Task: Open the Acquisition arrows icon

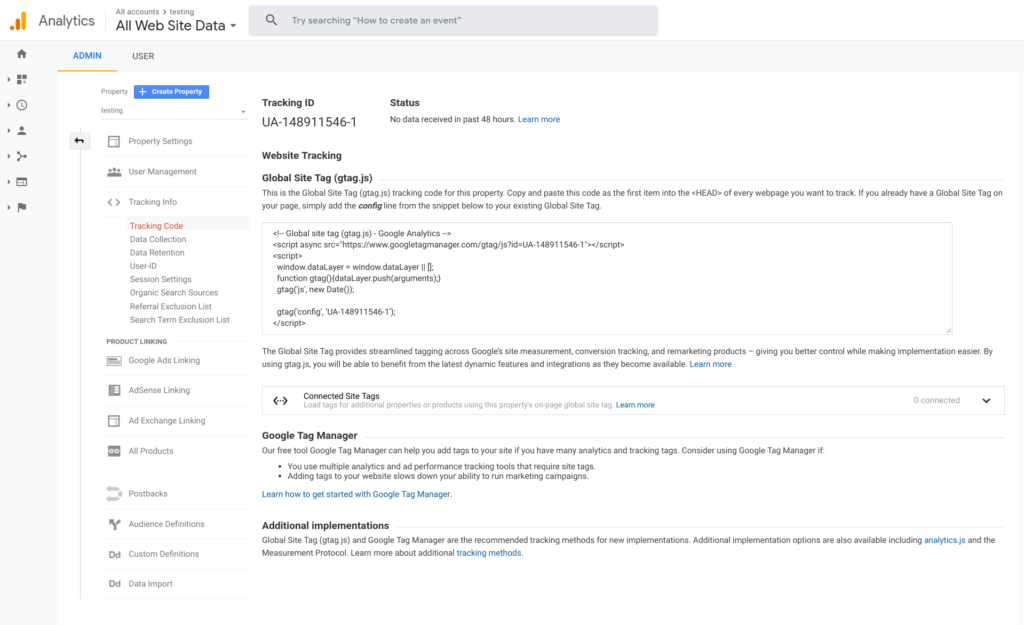Action: 22,156
